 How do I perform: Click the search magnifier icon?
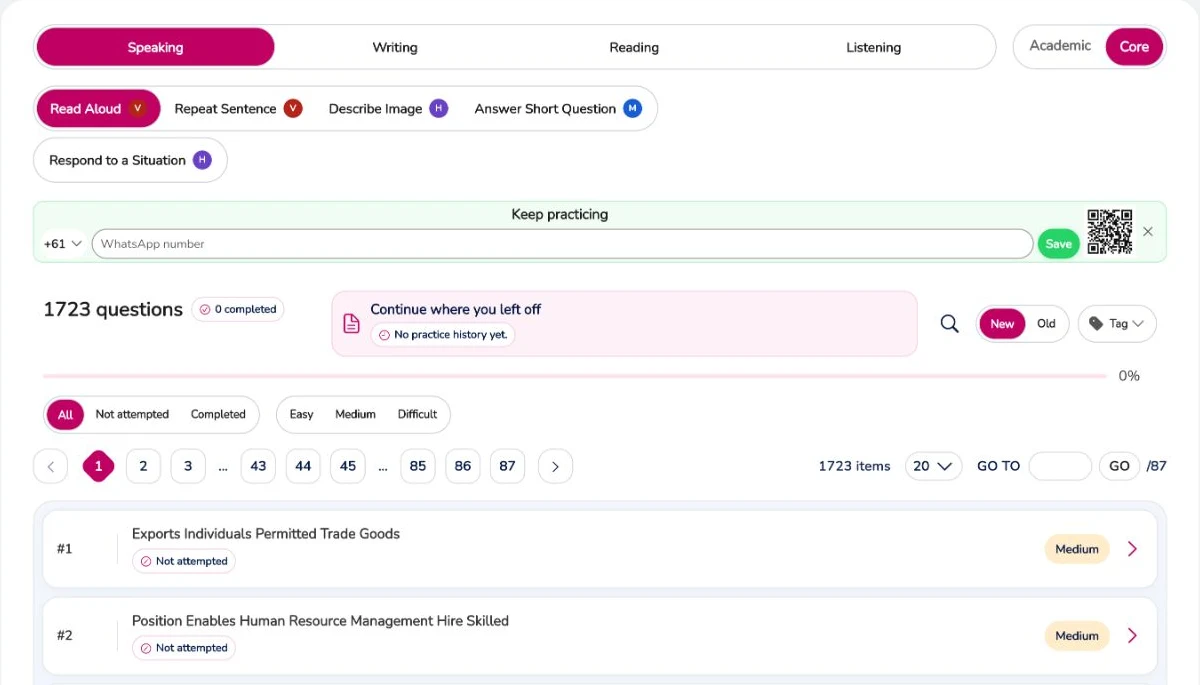950,324
